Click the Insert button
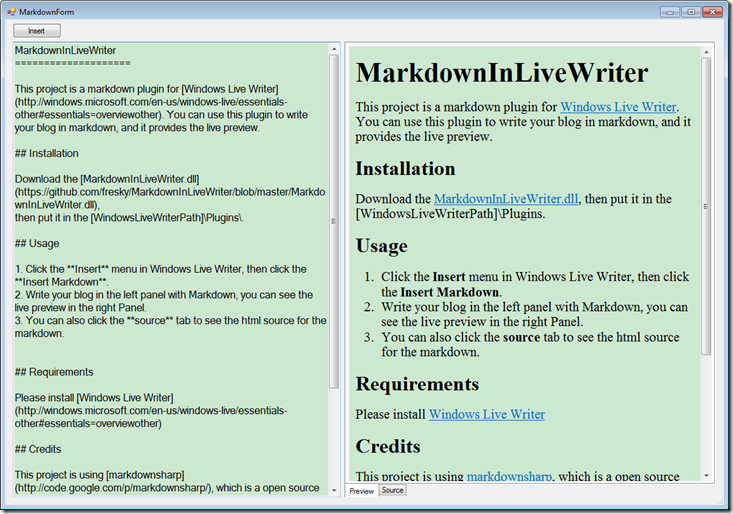Image resolution: width=733 pixels, height=514 pixels. pyautogui.click(x=37, y=31)
